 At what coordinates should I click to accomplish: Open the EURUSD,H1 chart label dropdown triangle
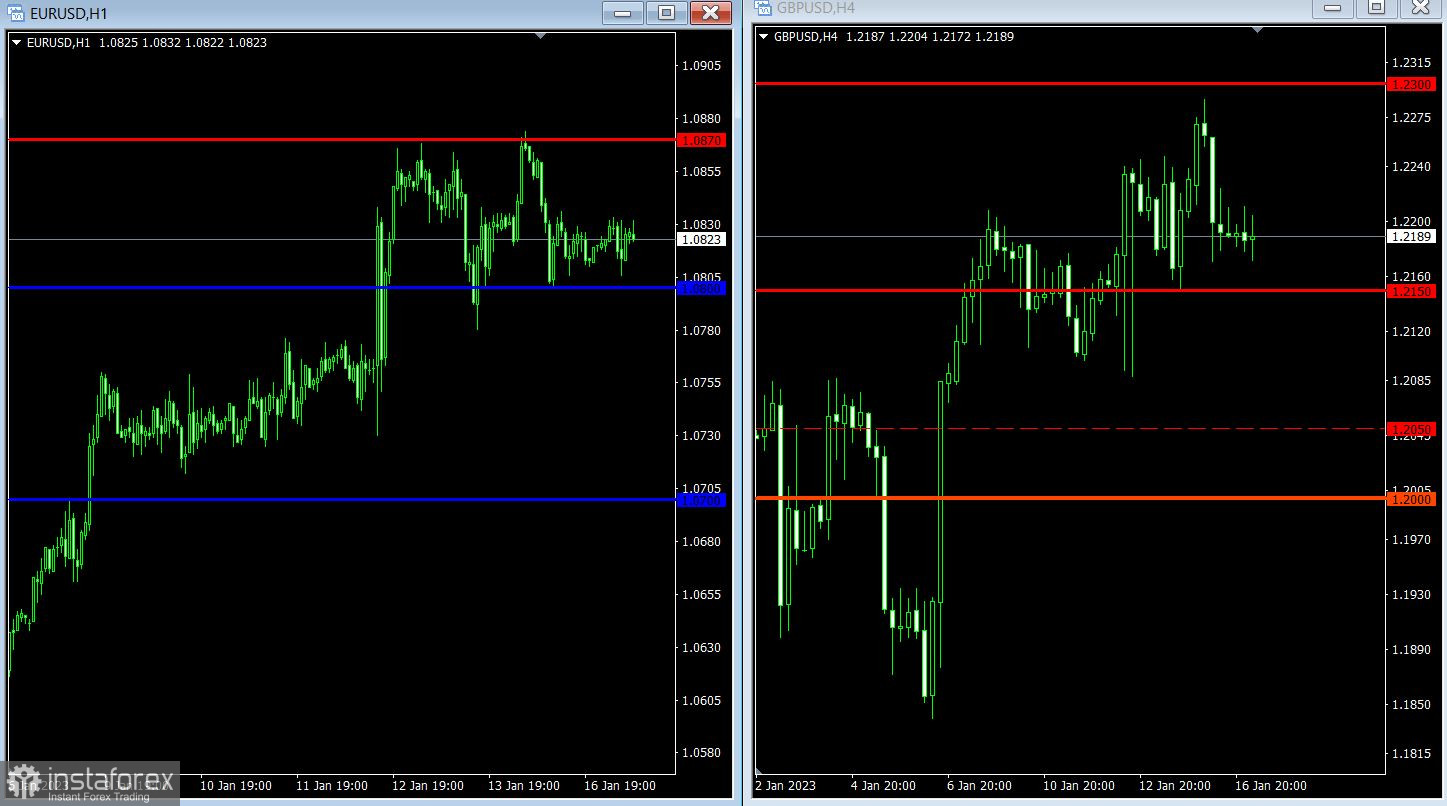(16, 43)
